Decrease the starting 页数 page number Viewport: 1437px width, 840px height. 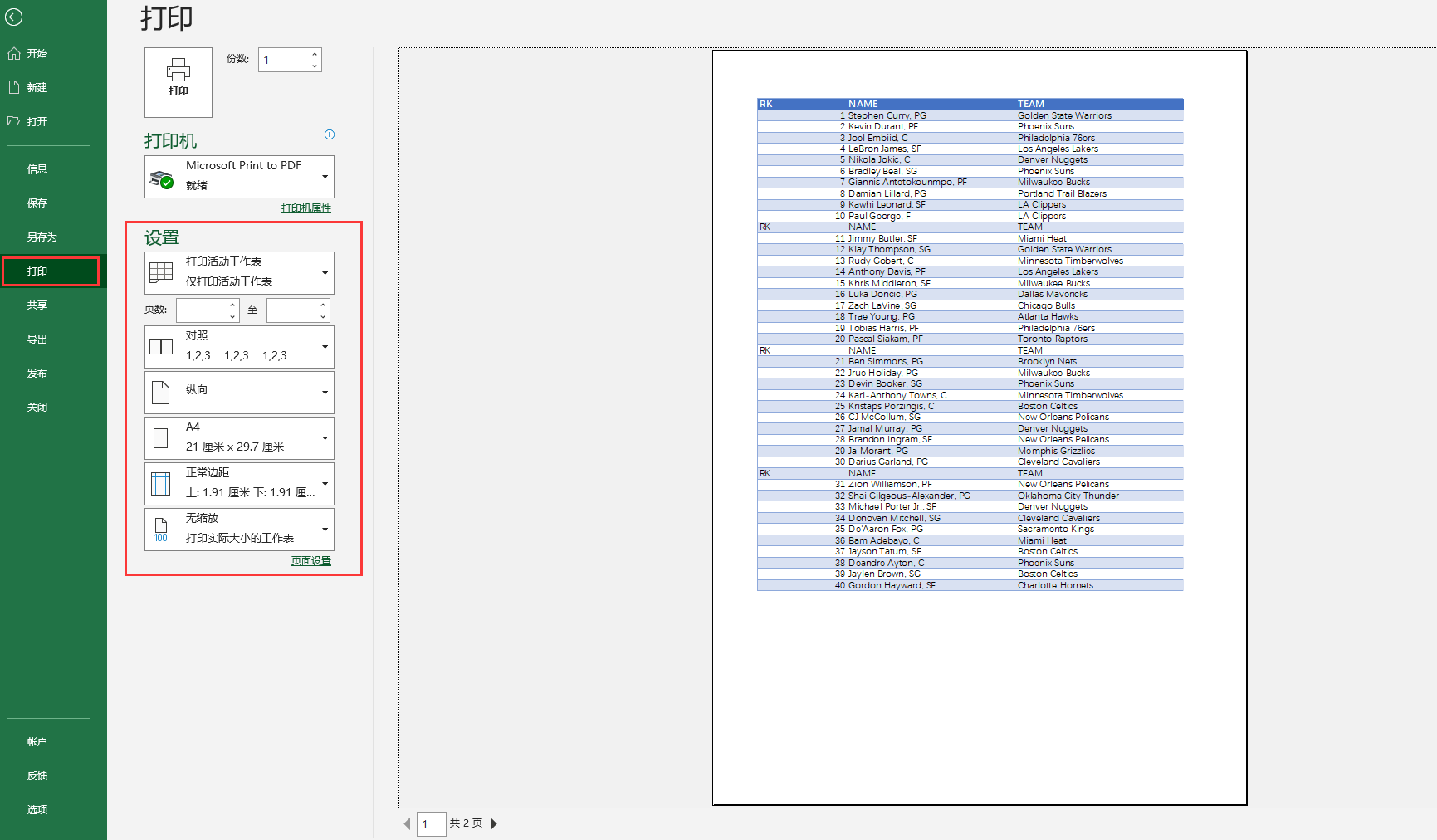coord(232,316)
